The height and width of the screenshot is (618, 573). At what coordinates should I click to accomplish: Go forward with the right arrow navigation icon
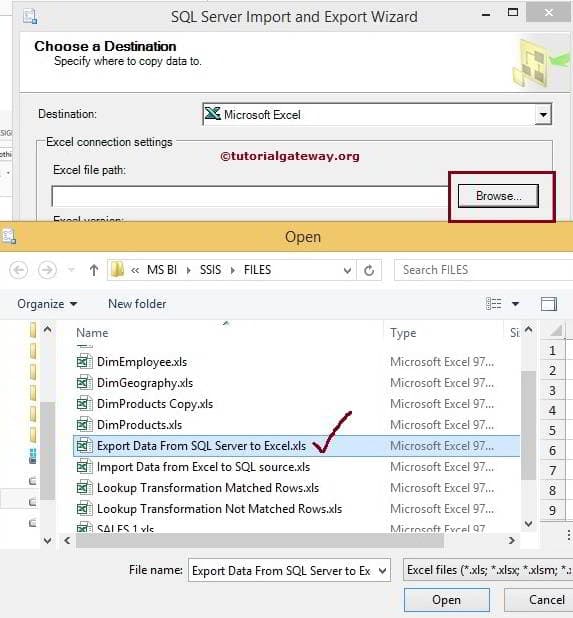pyautogui.click(x=47, y=270)
